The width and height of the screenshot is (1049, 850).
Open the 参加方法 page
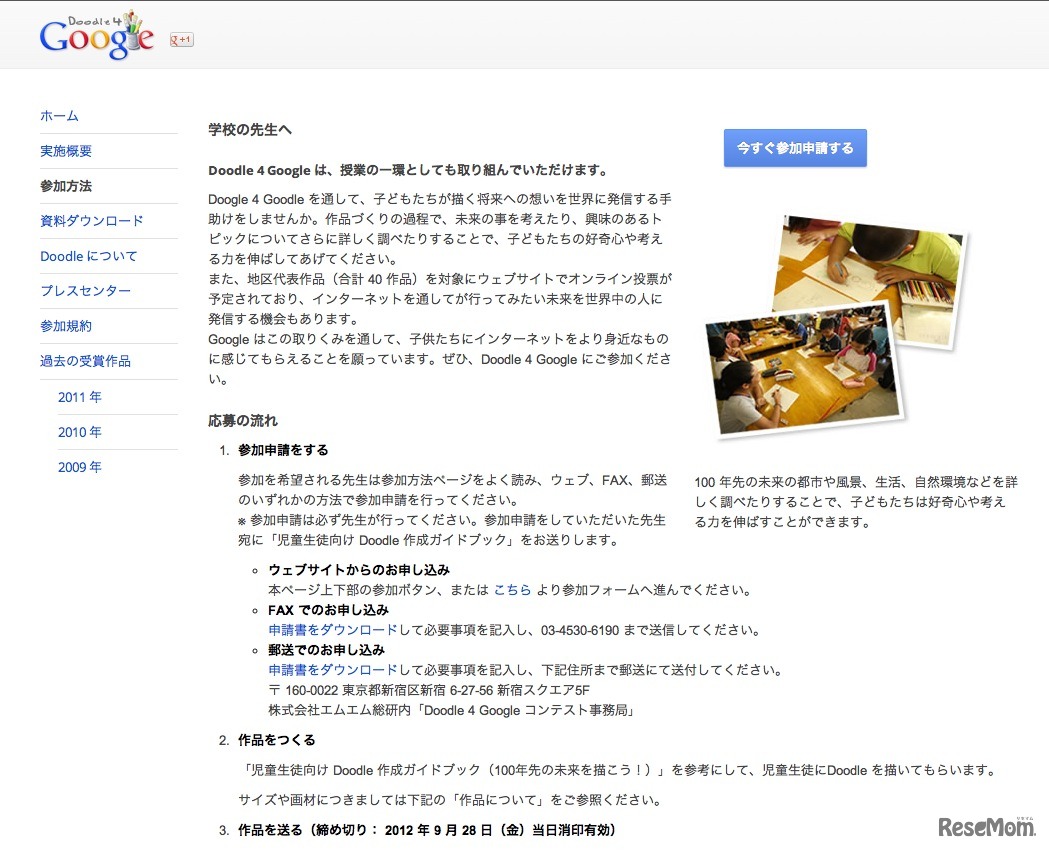click(66, 186)
